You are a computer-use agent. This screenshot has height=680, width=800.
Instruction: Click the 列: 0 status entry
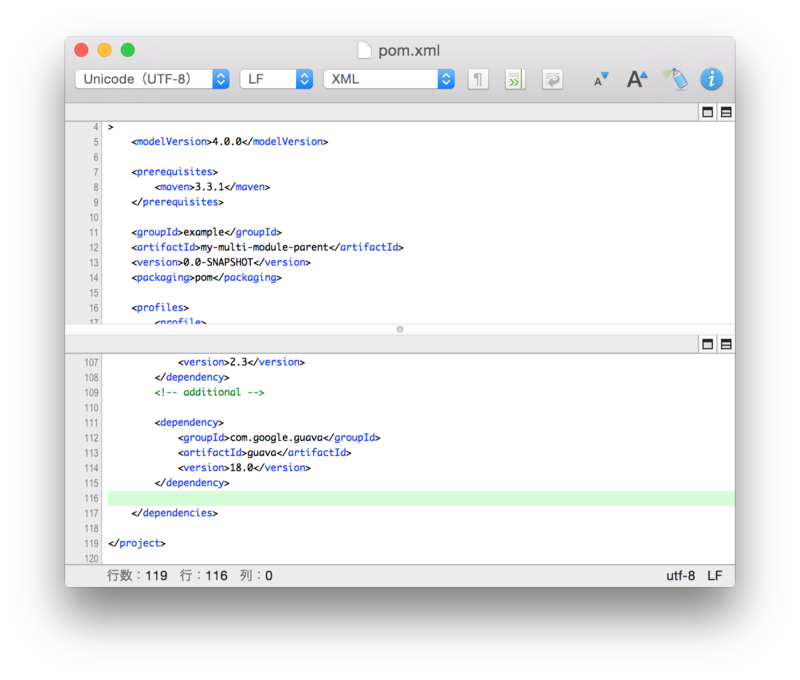[256, 576]
